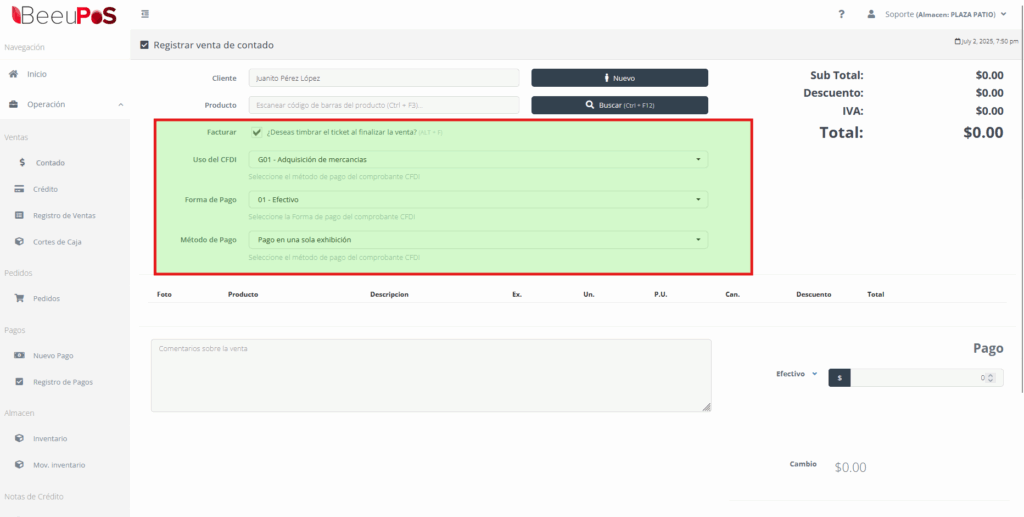Image resolution: width=1024 pixels, height=517 pixels.
Task: Expand the Soporte user menu arrow
Action: (x=1003, y=14)
